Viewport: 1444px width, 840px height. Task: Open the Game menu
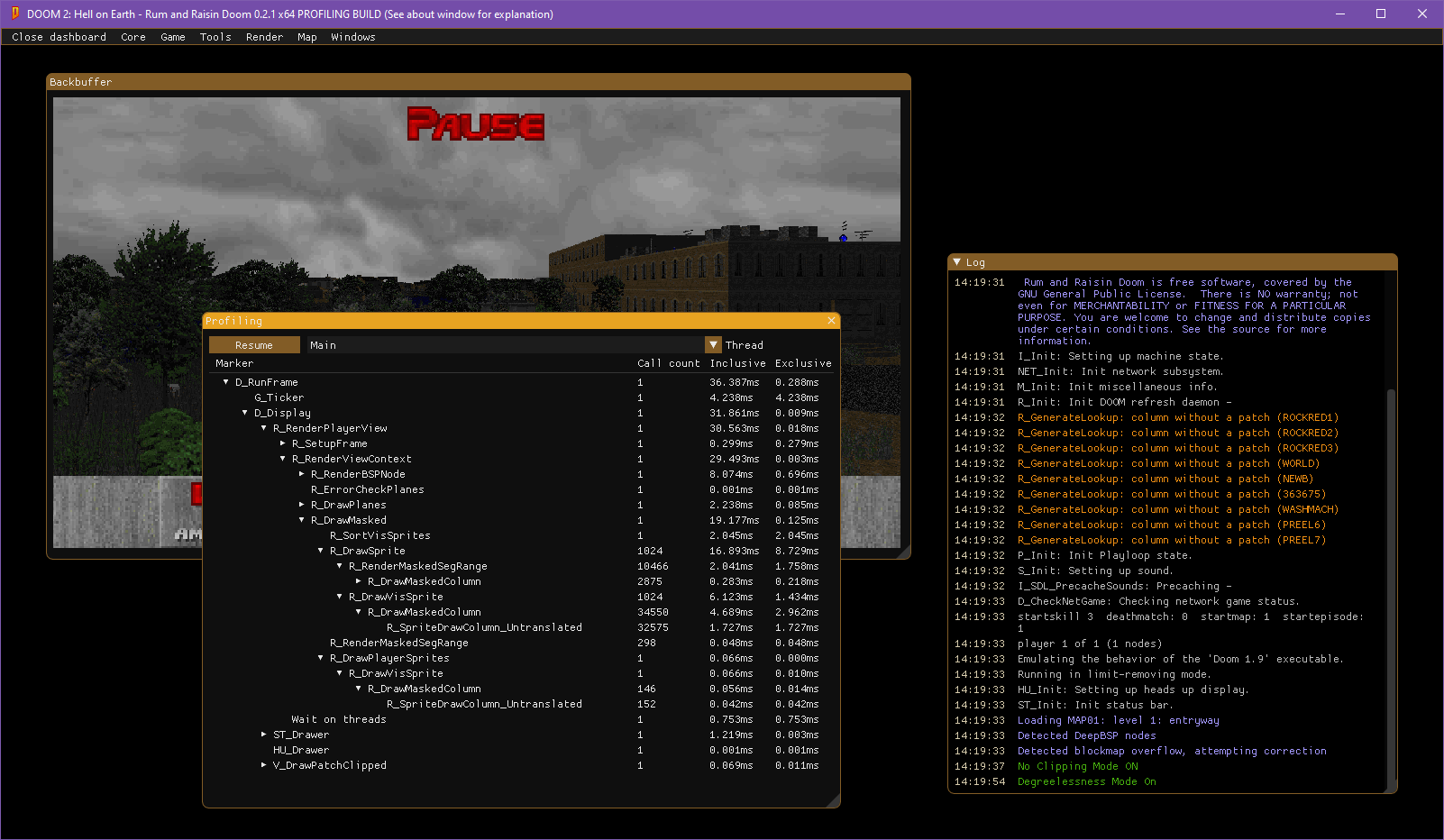[173, 37]
